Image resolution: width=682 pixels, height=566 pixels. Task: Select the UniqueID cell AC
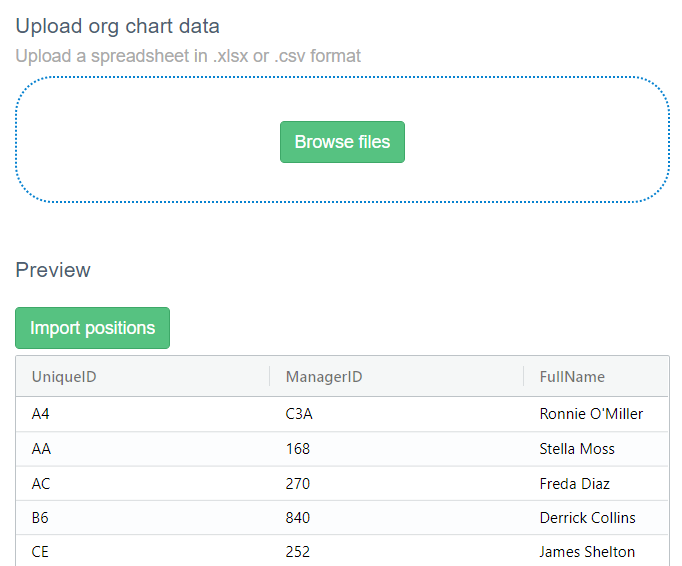(x=41, y=484)
